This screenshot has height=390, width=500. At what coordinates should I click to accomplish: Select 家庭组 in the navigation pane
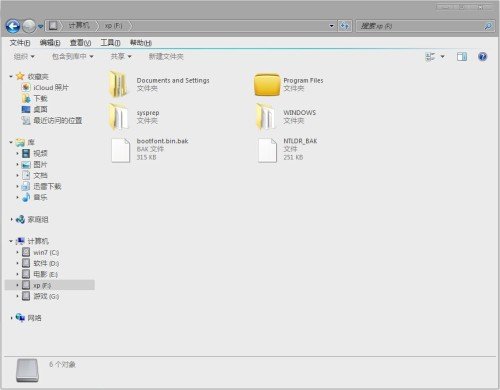coord(38,219)
